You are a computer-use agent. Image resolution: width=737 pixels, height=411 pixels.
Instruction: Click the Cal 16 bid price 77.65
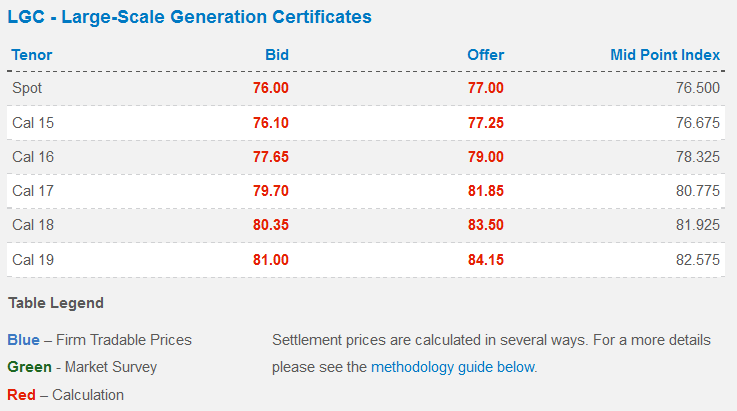click(271, 157)
